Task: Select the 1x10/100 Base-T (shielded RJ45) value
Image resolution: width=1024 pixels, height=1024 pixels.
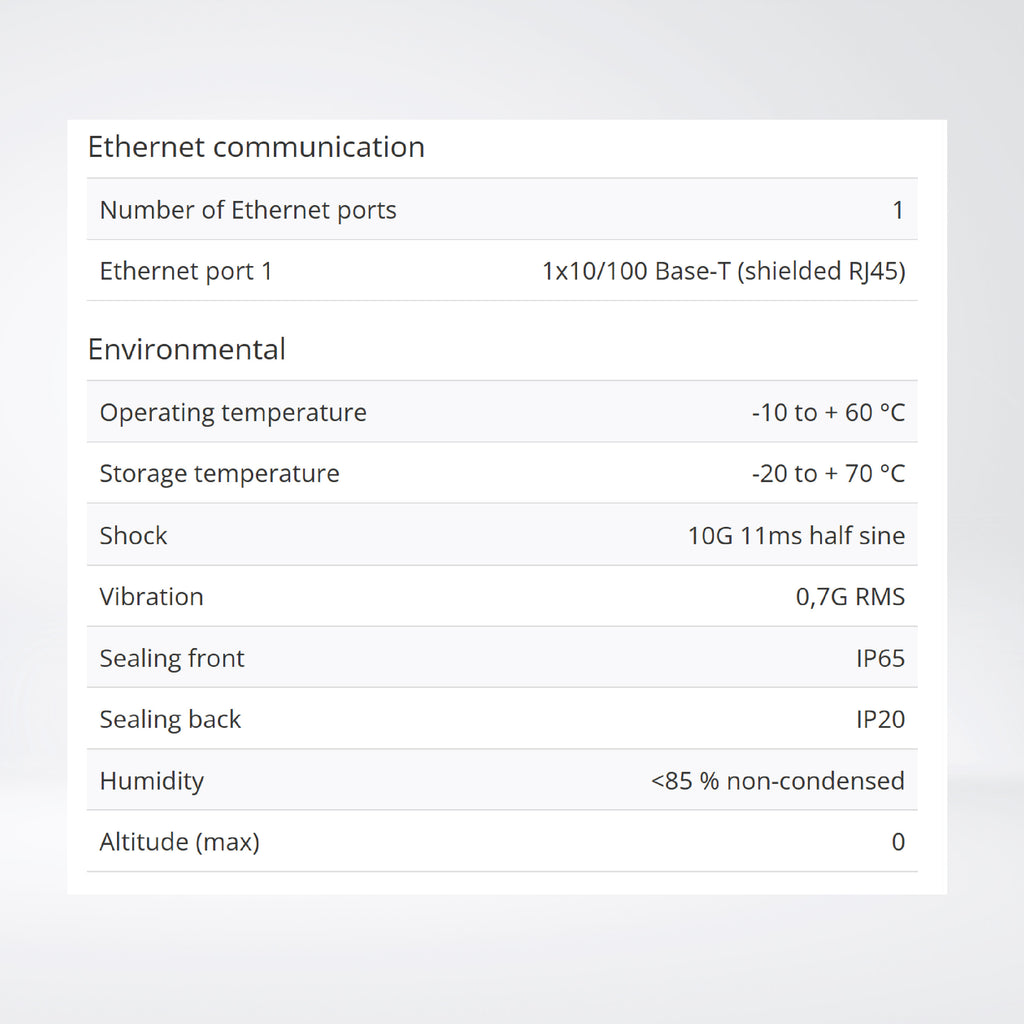Action: coord(723,271)
